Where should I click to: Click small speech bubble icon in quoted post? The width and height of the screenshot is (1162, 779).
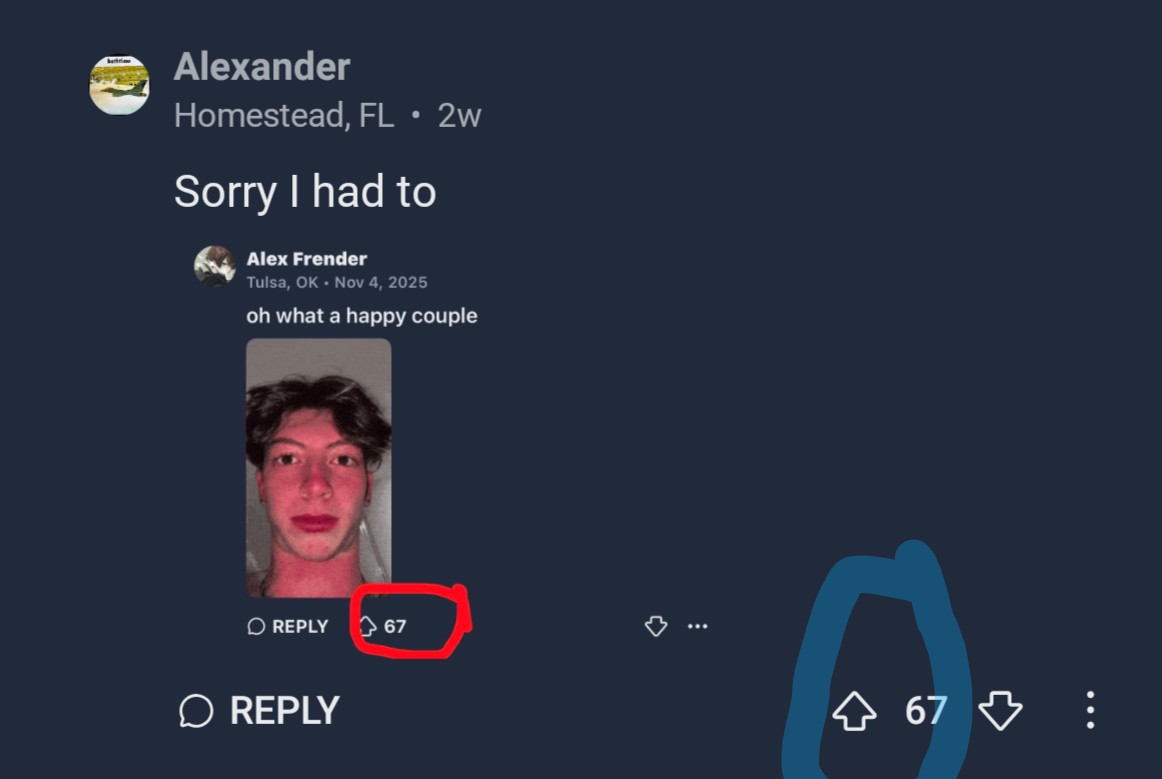click(256, 626)
